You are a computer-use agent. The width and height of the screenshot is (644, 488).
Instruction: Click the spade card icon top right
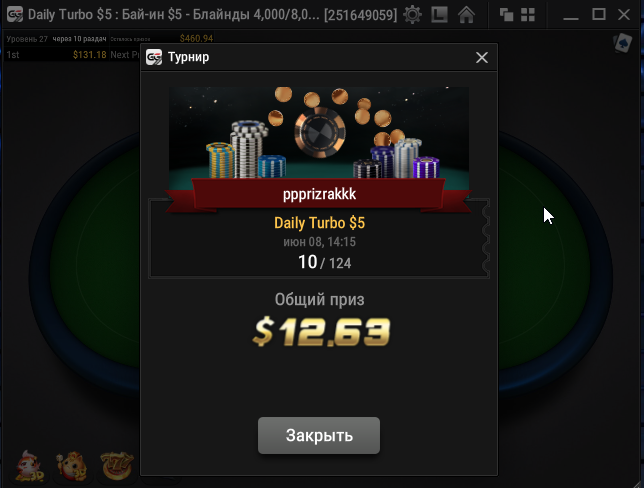coord(623,43)
